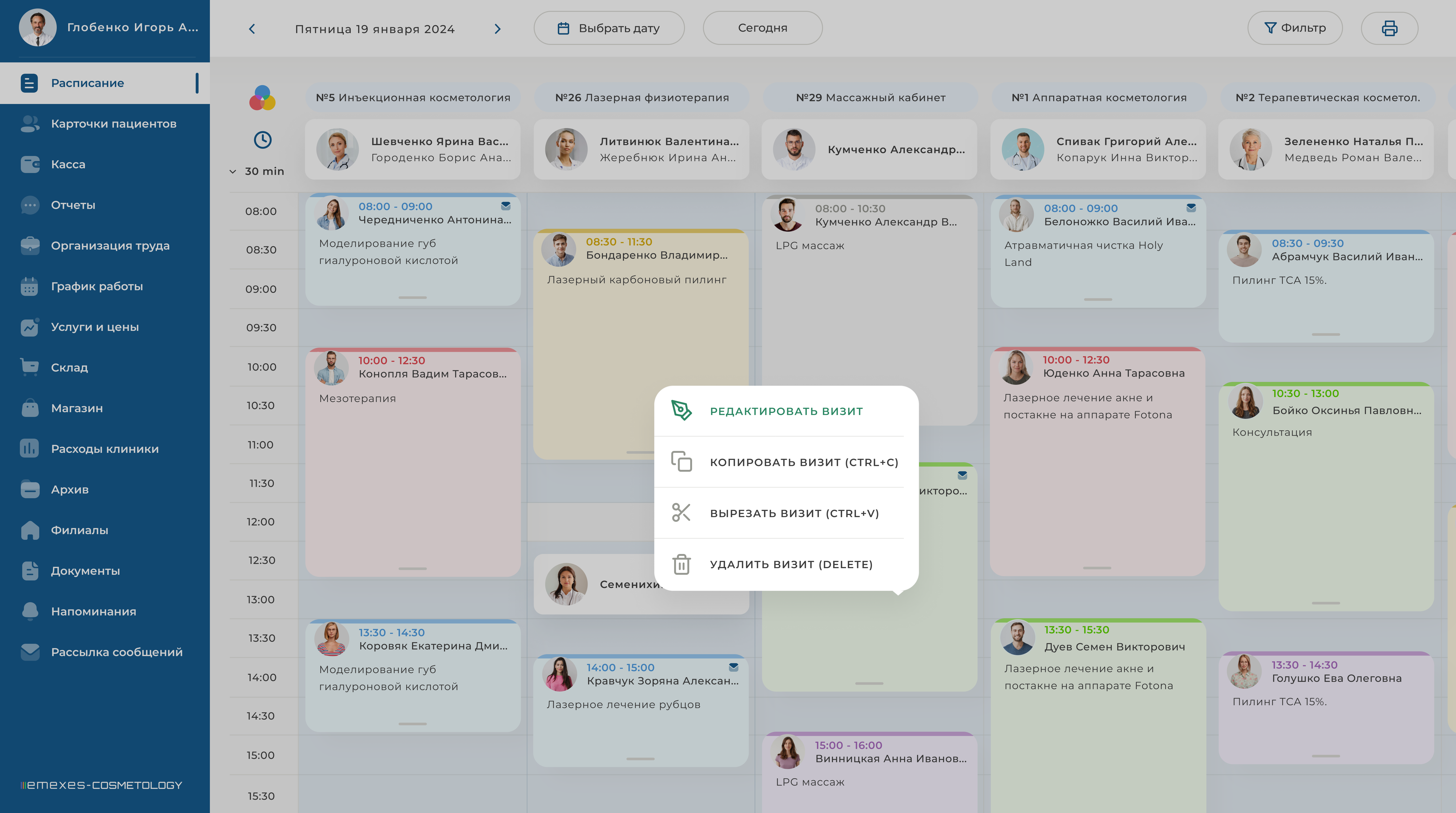Click the printer icon button
The height and width of the screenshot is (813, 1456).
tap(1389, 28)
